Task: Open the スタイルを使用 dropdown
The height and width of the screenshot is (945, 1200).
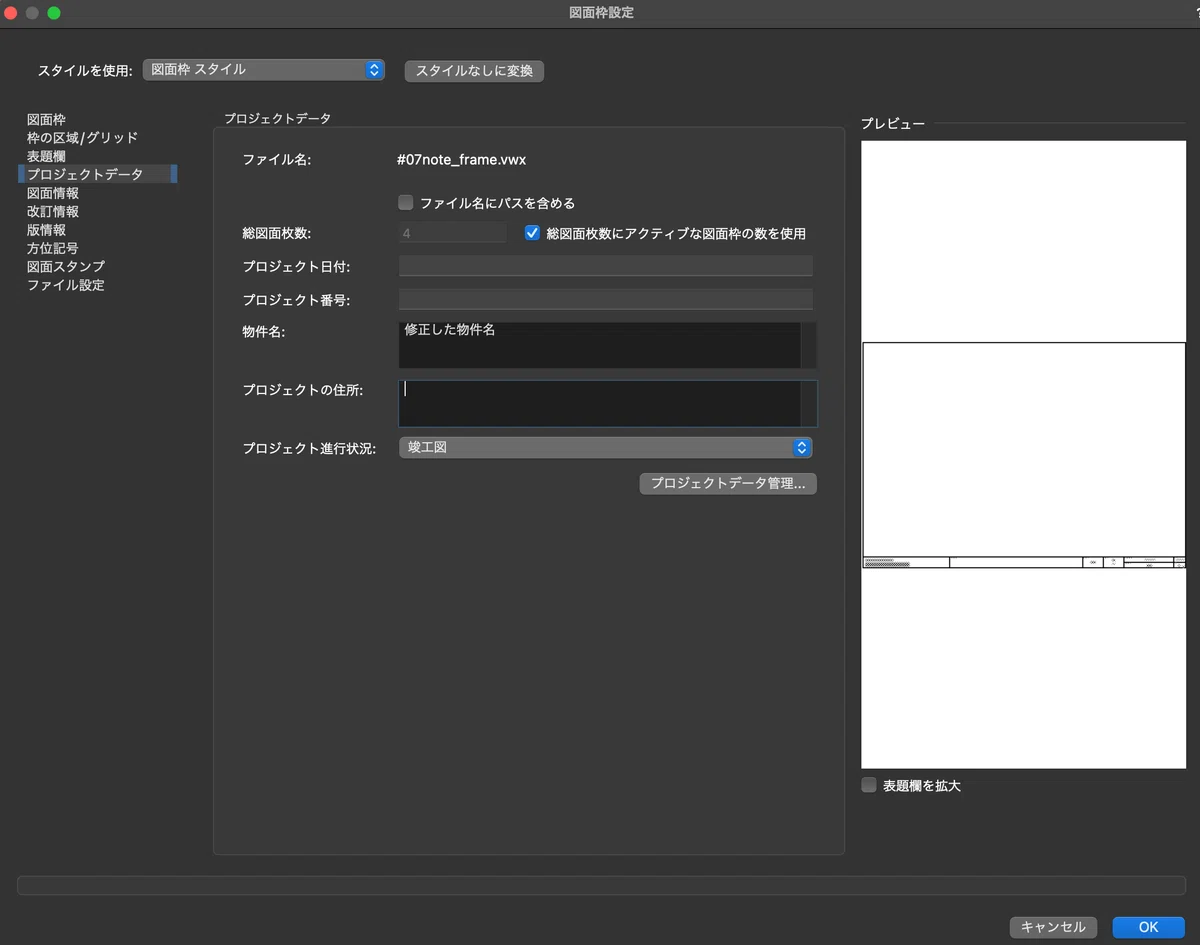Action: 263,70
